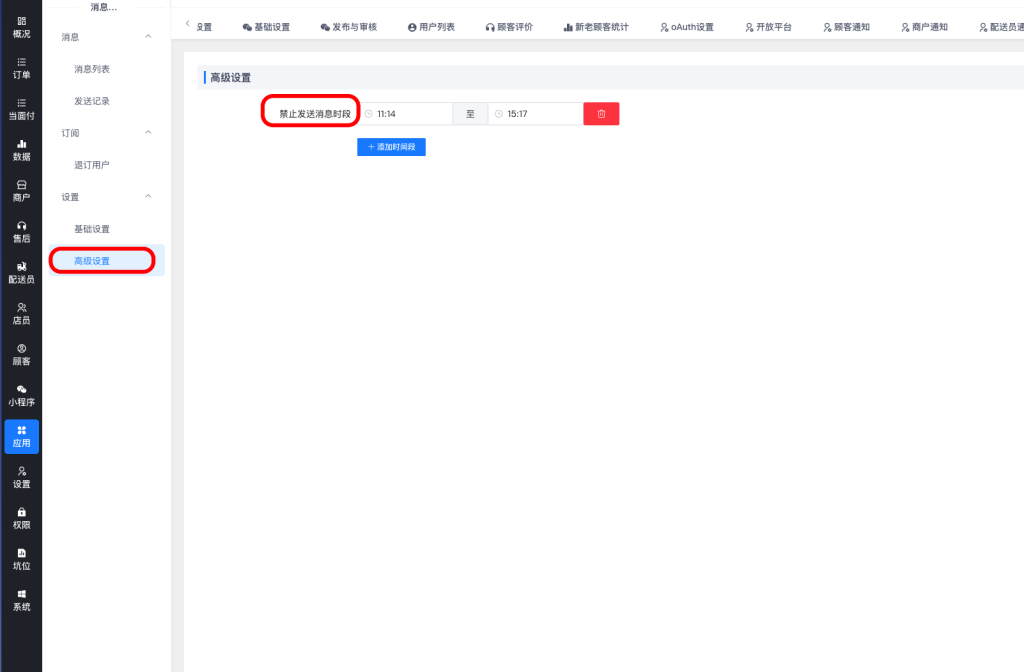Click start time field showing 11:14

(x=408, y=114)
